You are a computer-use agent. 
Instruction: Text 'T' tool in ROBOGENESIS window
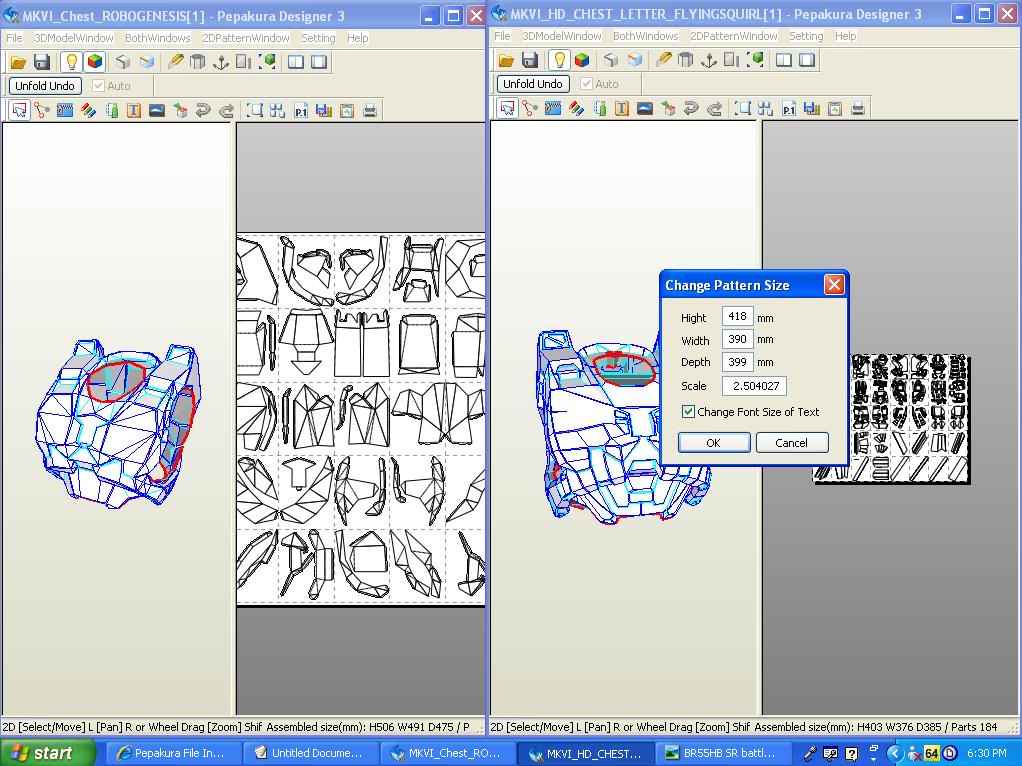tap(134, 110)
